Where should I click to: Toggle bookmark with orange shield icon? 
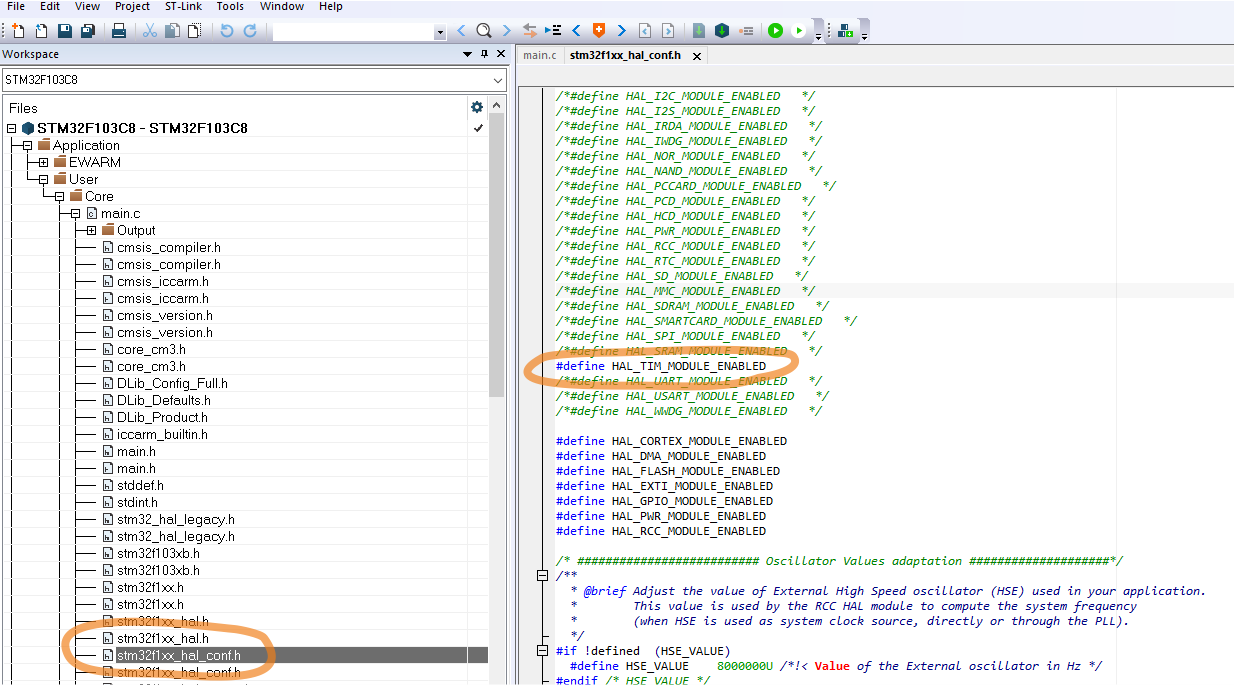(599, 31)
